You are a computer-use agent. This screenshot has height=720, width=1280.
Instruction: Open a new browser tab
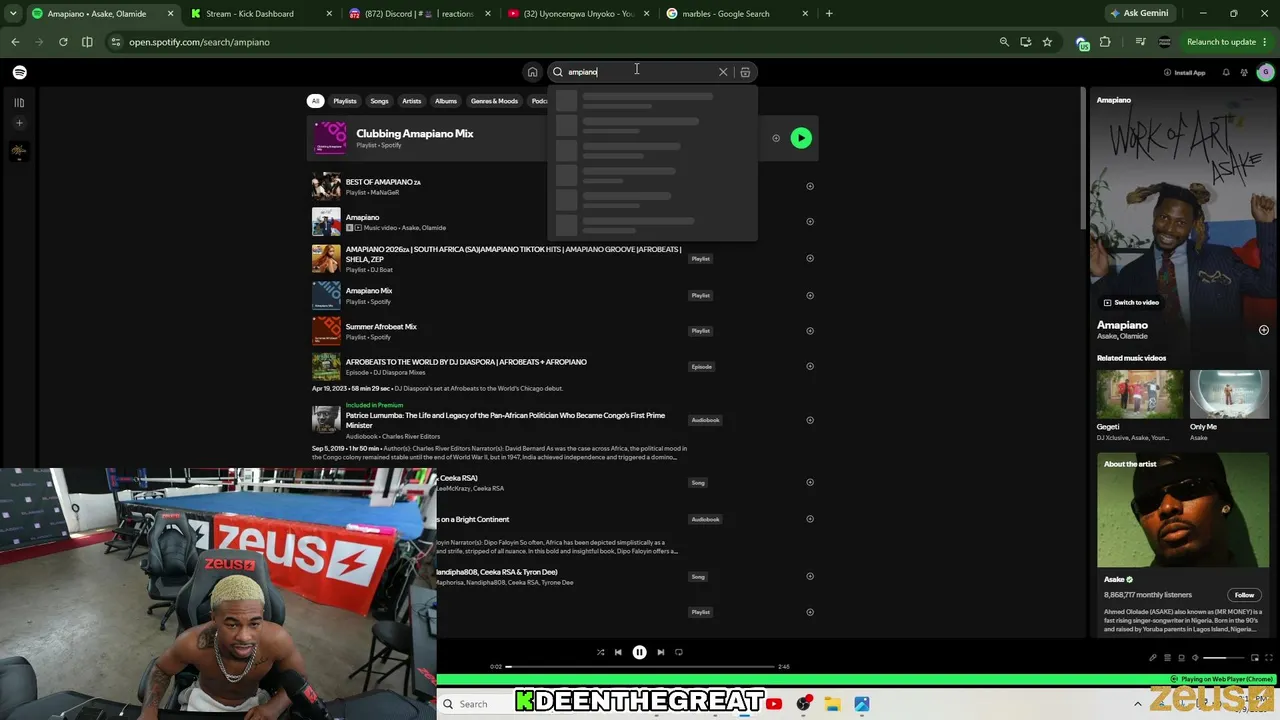pyautogui.click(x=829, y=14)
